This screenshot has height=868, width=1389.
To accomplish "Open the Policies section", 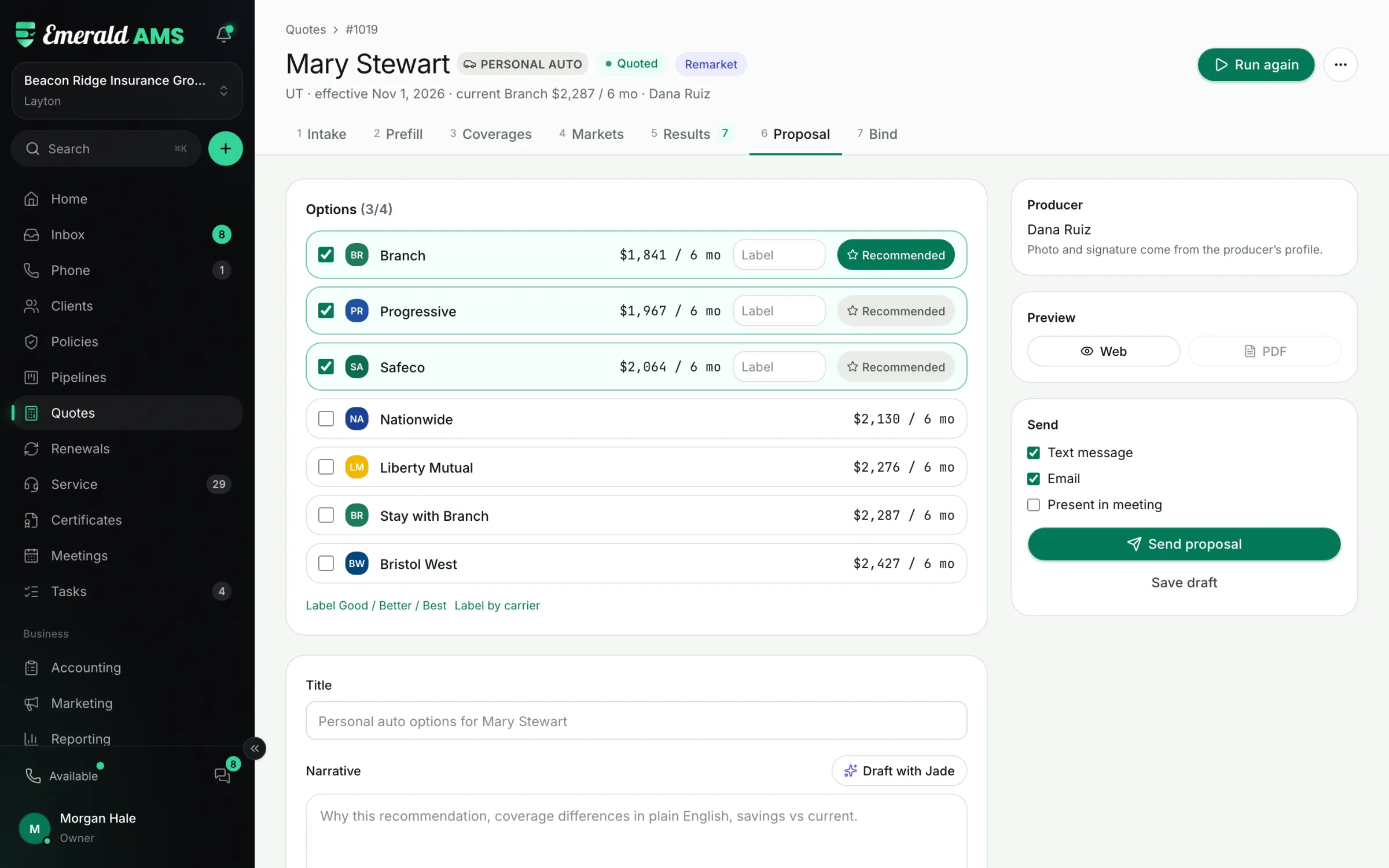I will click(x=127, y=341).
